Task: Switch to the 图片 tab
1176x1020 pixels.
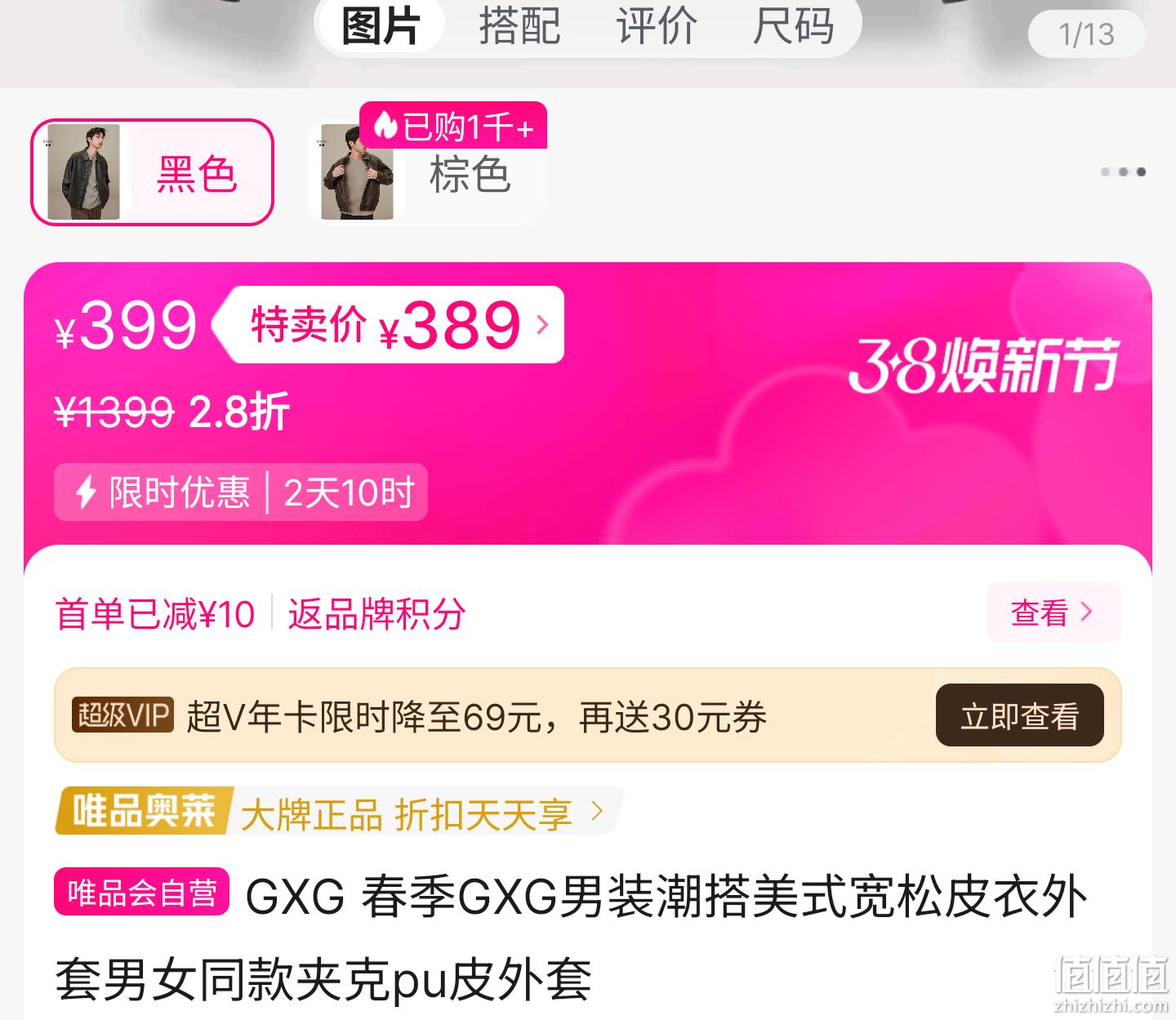Action: [x=381, y=25]
